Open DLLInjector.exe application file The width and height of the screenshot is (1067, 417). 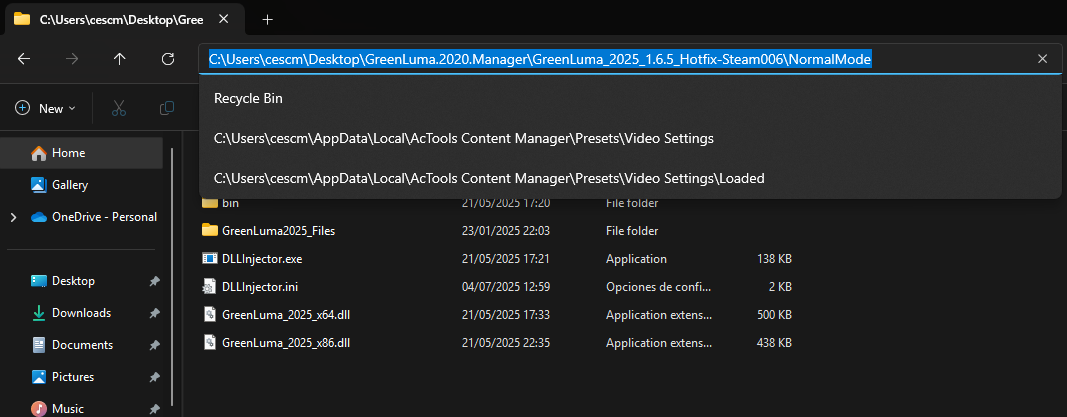click(261, 259)
